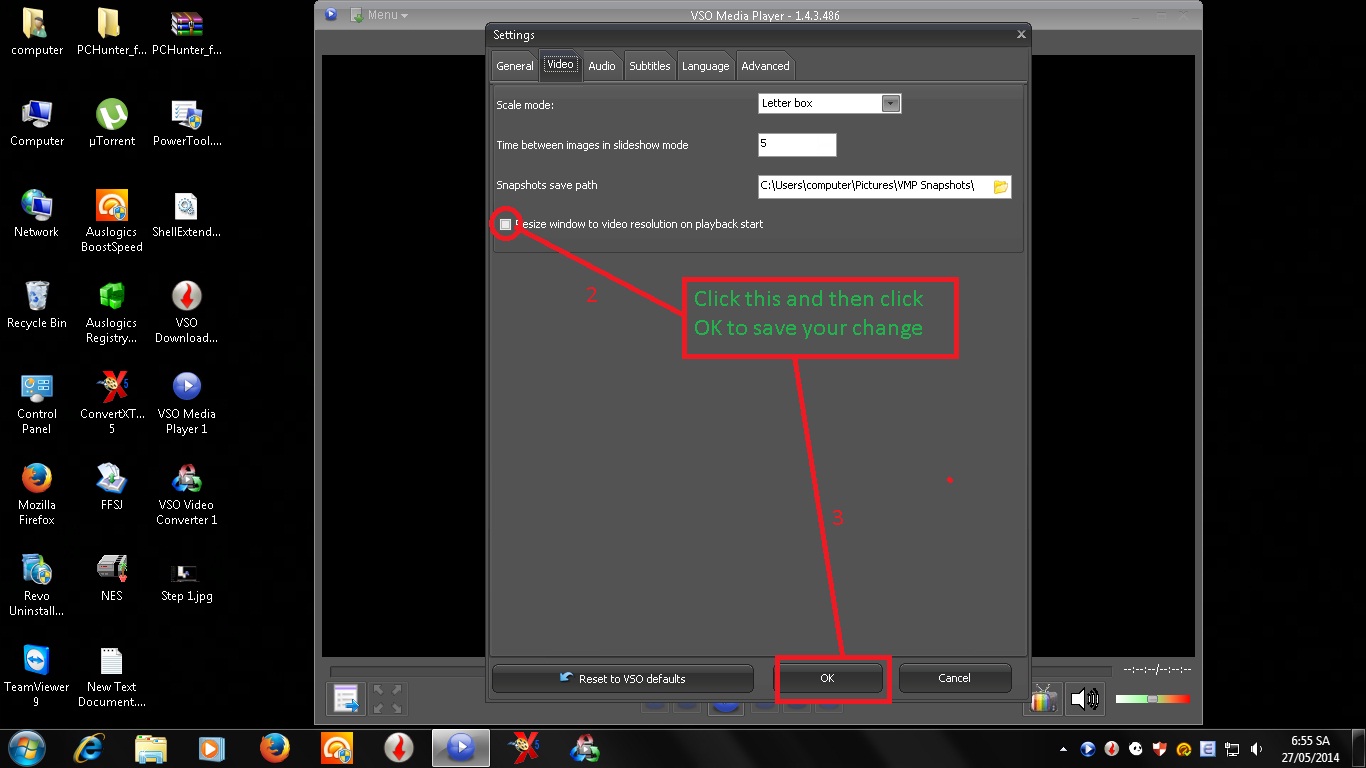Image resolution: width=1366 pixels, height=768 pixels.
Task: Select ConvertXtoDVD 5 desktop icon
Action: click(x=111, y=403)
